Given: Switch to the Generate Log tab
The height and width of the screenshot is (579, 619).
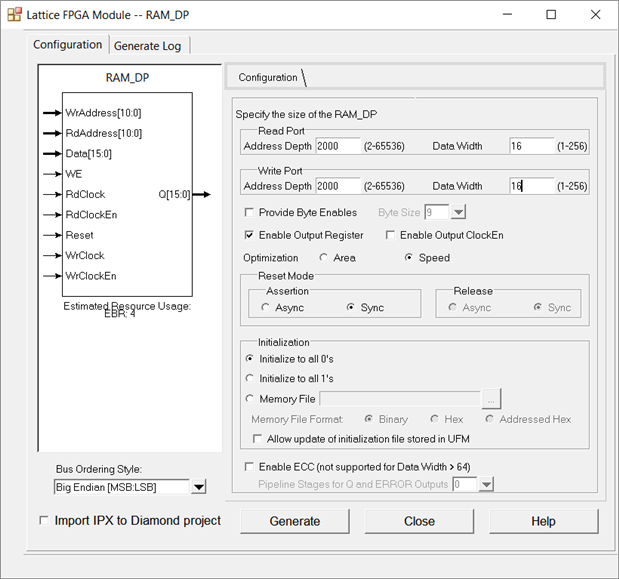Looking at the screenshot, I should (x=148, y=46).
